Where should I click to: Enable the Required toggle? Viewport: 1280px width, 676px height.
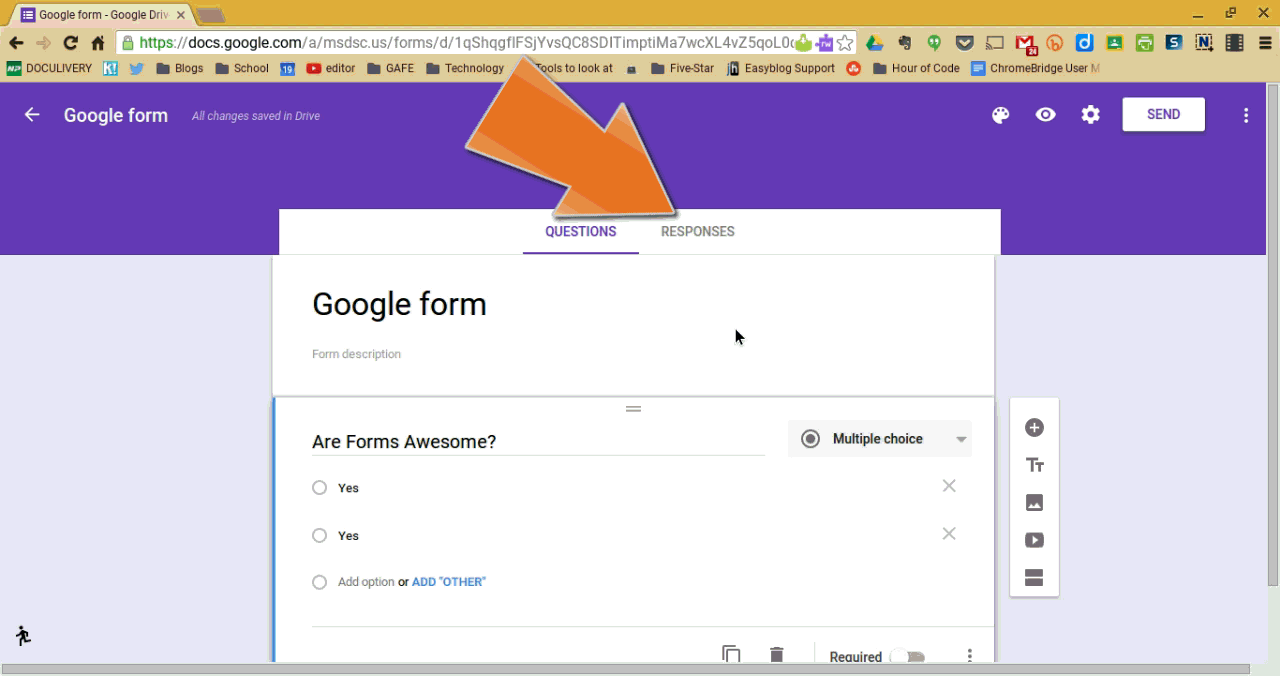coord(908,657)
